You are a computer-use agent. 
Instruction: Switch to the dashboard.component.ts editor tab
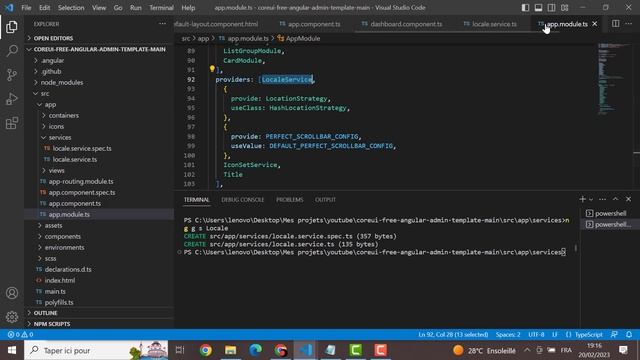pyautogui.click(x=402, y=24)
